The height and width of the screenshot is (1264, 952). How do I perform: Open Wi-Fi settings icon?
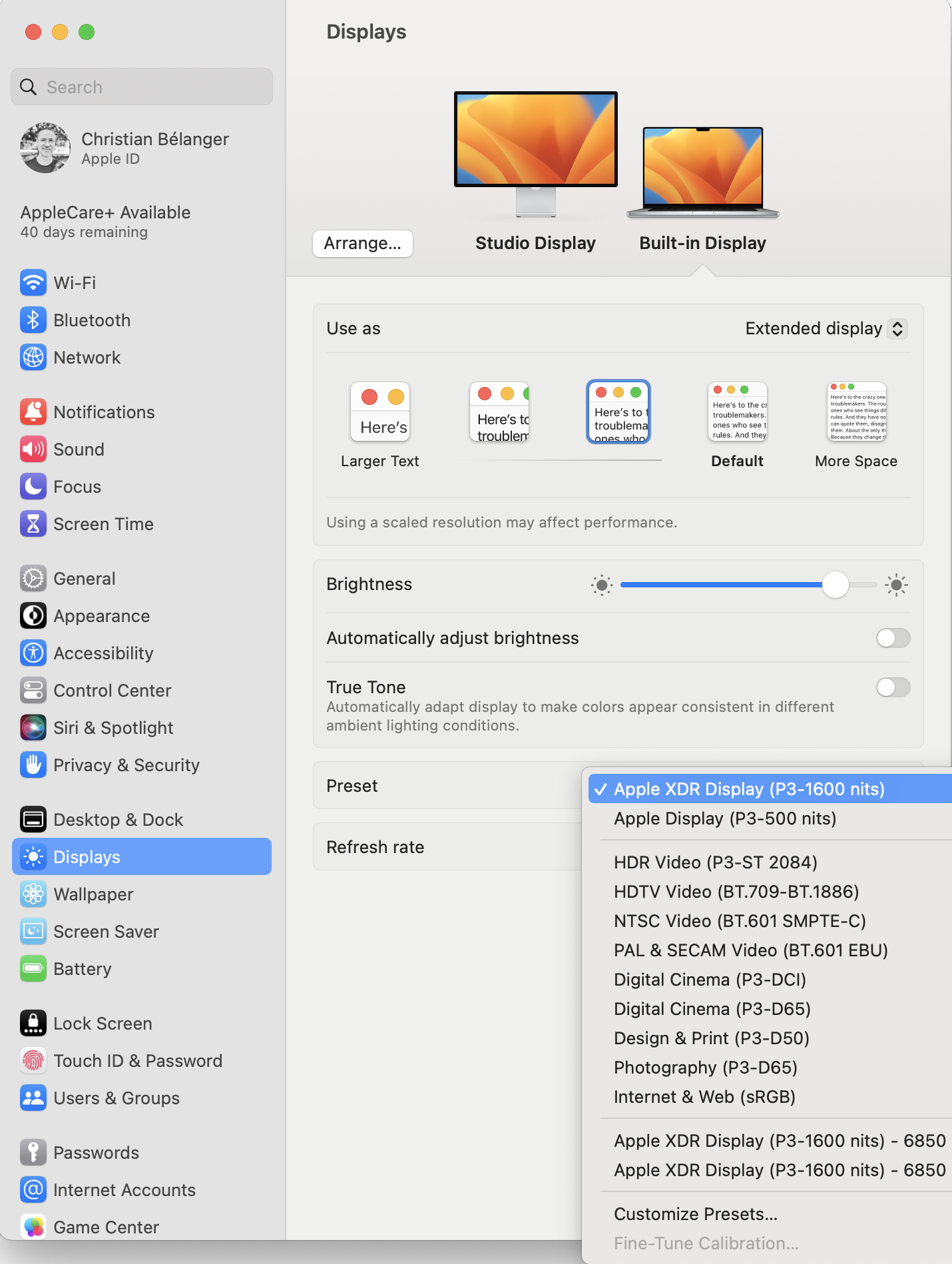point(33,282)
